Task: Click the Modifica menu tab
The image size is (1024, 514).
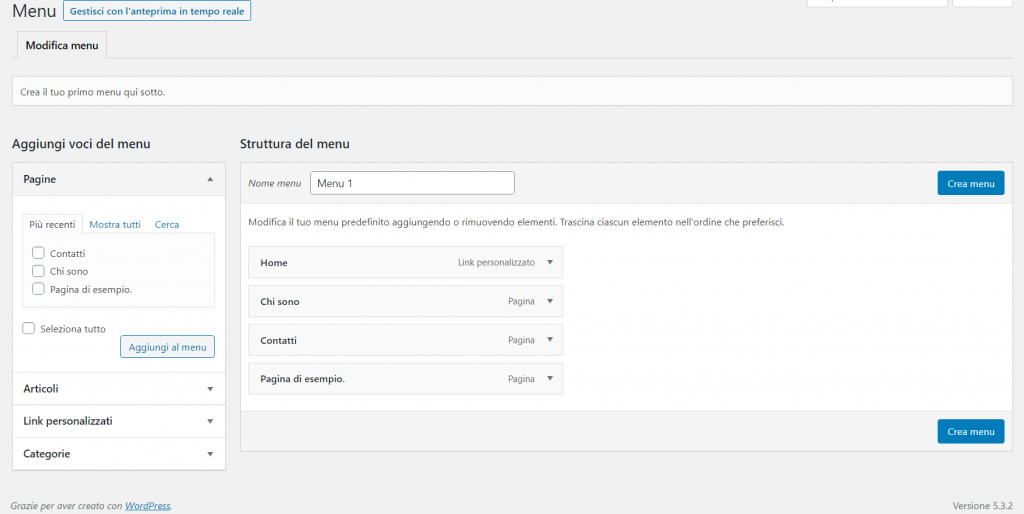Action: point(62,46)
